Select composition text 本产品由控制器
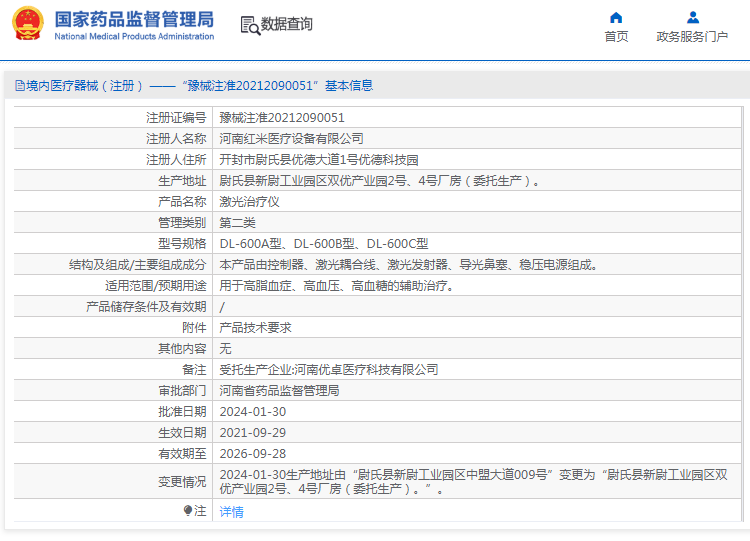 point(408,265)
